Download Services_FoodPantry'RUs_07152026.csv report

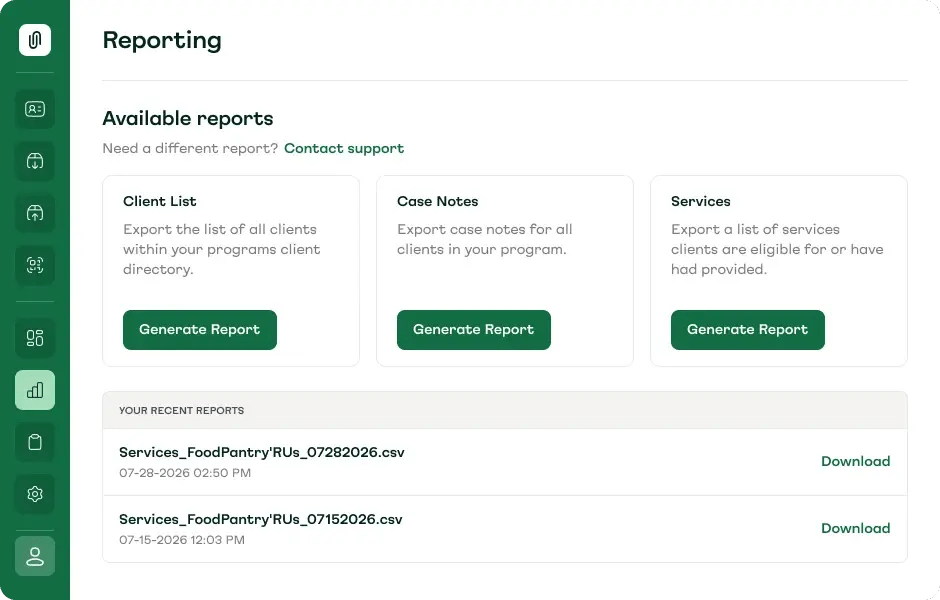tap(855, 528)
